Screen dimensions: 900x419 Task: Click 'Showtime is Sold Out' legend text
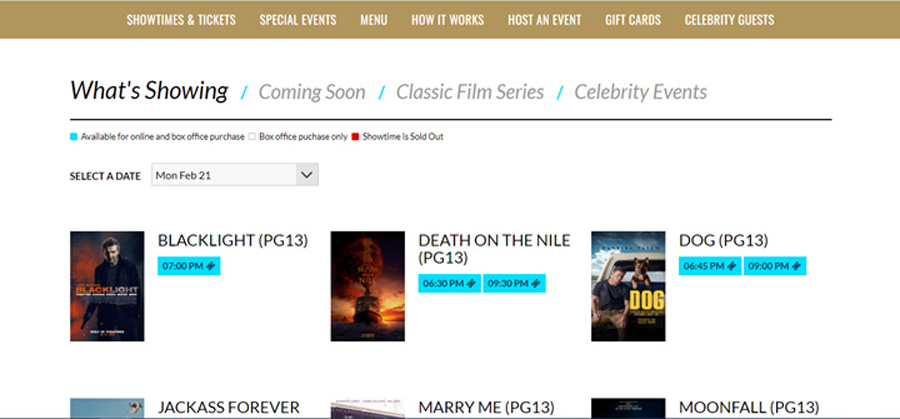[x=403, y=137]
